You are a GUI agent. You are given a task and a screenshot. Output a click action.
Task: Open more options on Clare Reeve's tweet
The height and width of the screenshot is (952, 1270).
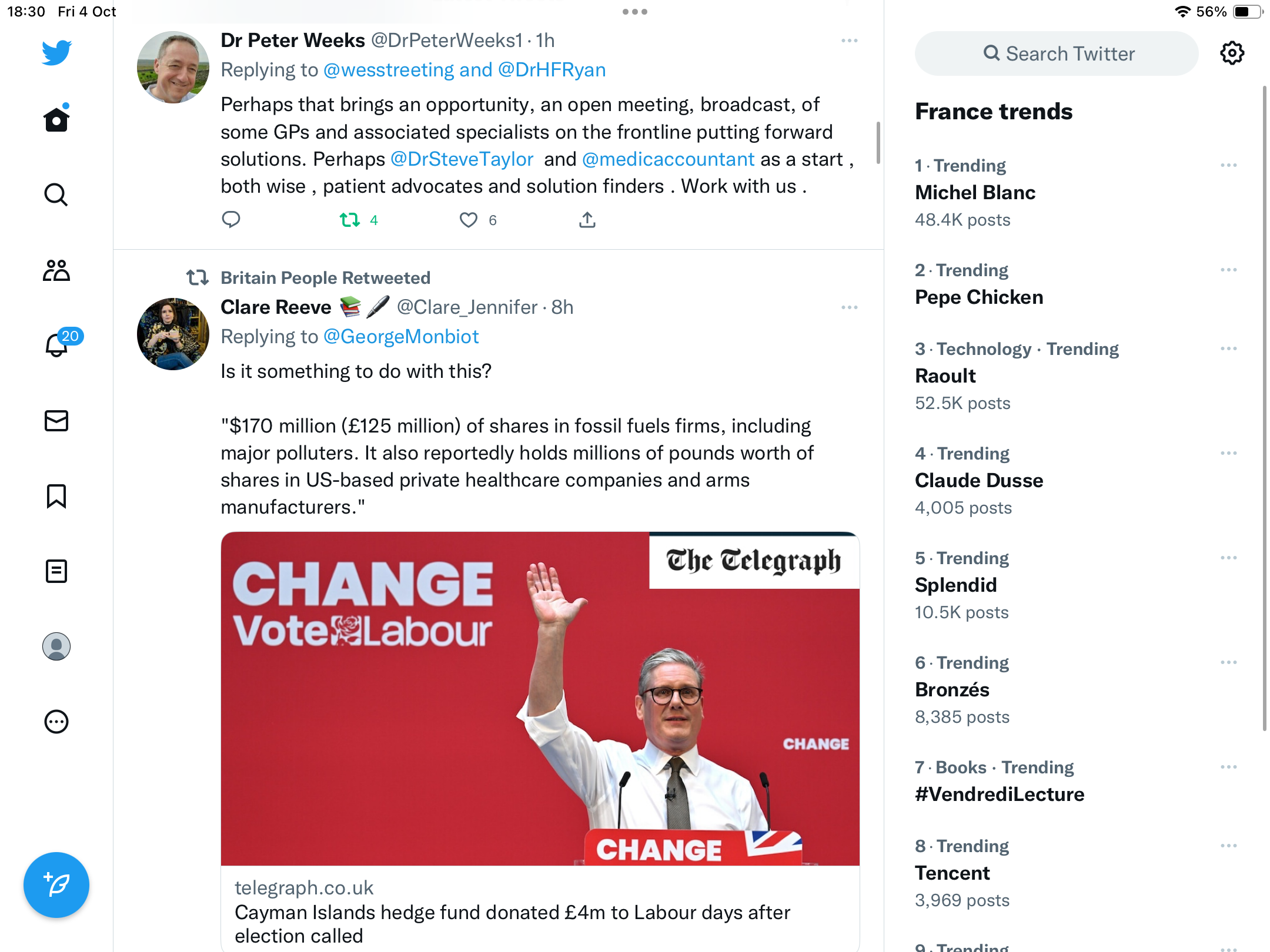(850, 307)
